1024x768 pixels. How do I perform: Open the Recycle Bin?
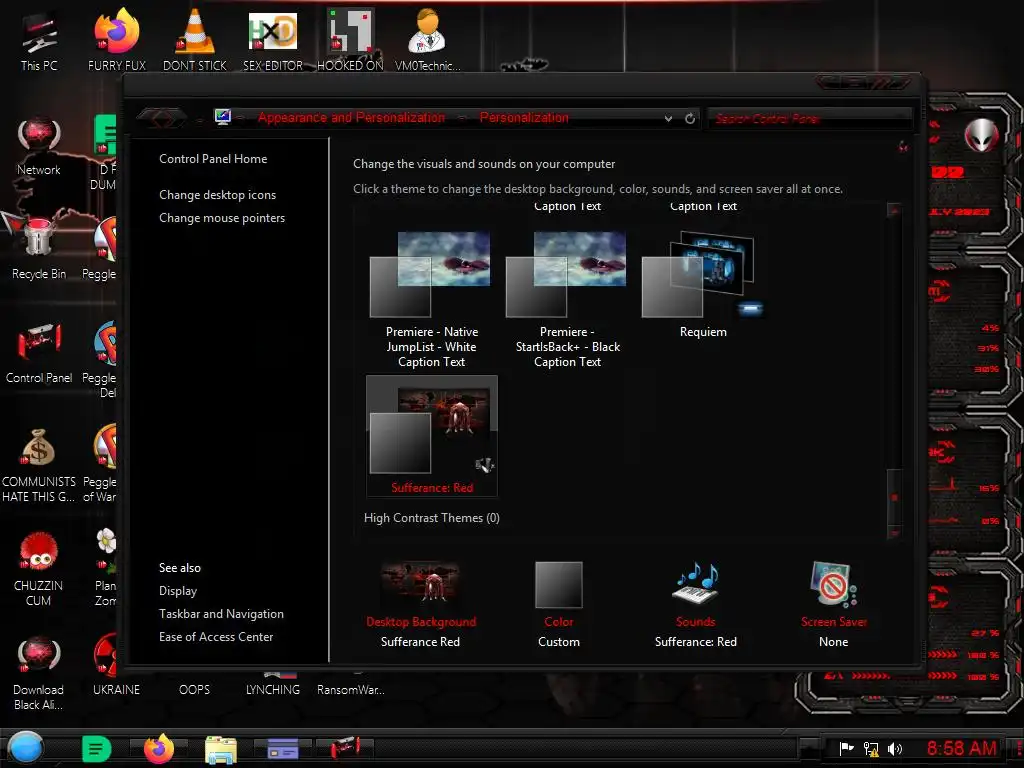(39, 249)
